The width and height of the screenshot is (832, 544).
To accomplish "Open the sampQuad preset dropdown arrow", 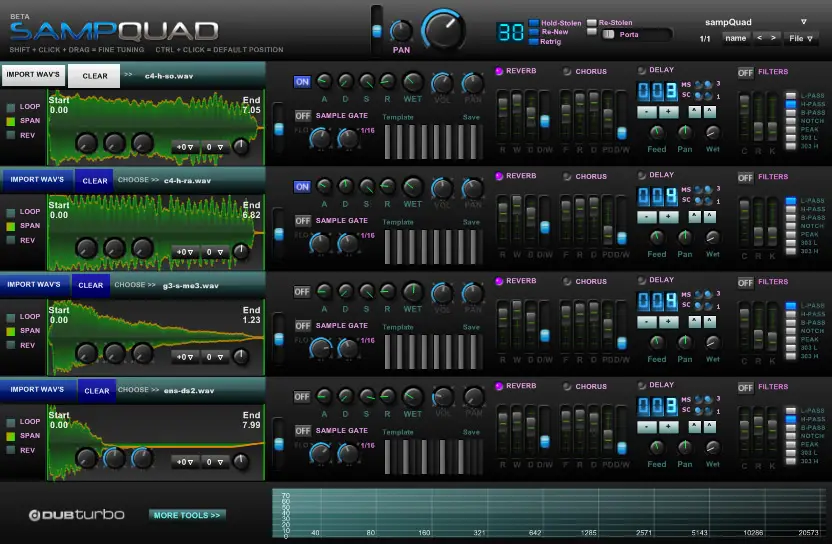I will 803,22.
